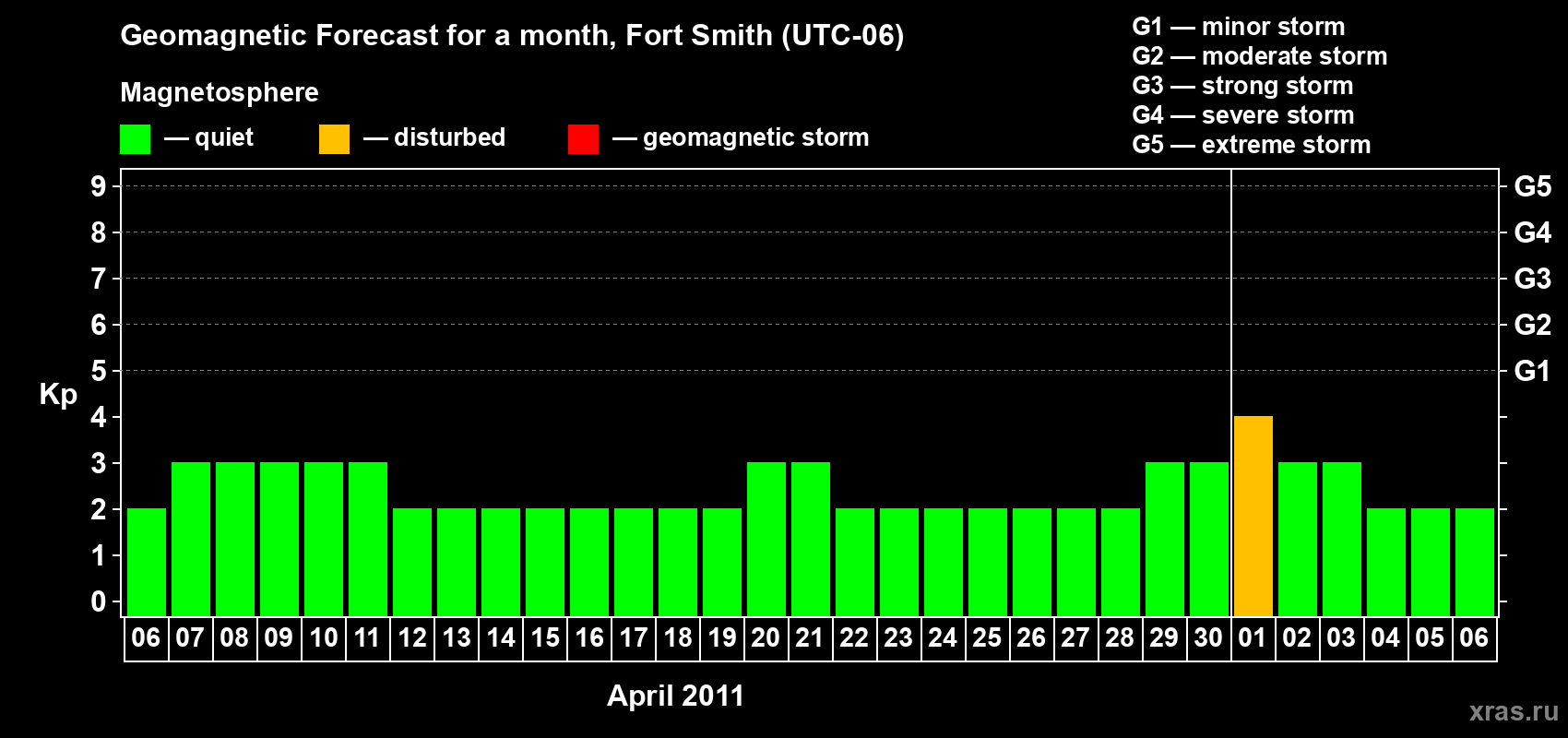Viewport: 1568px width, 738px height.
Task: Click 'G4 — severe storm' legend line
Action: click(x=1242, y=115)
